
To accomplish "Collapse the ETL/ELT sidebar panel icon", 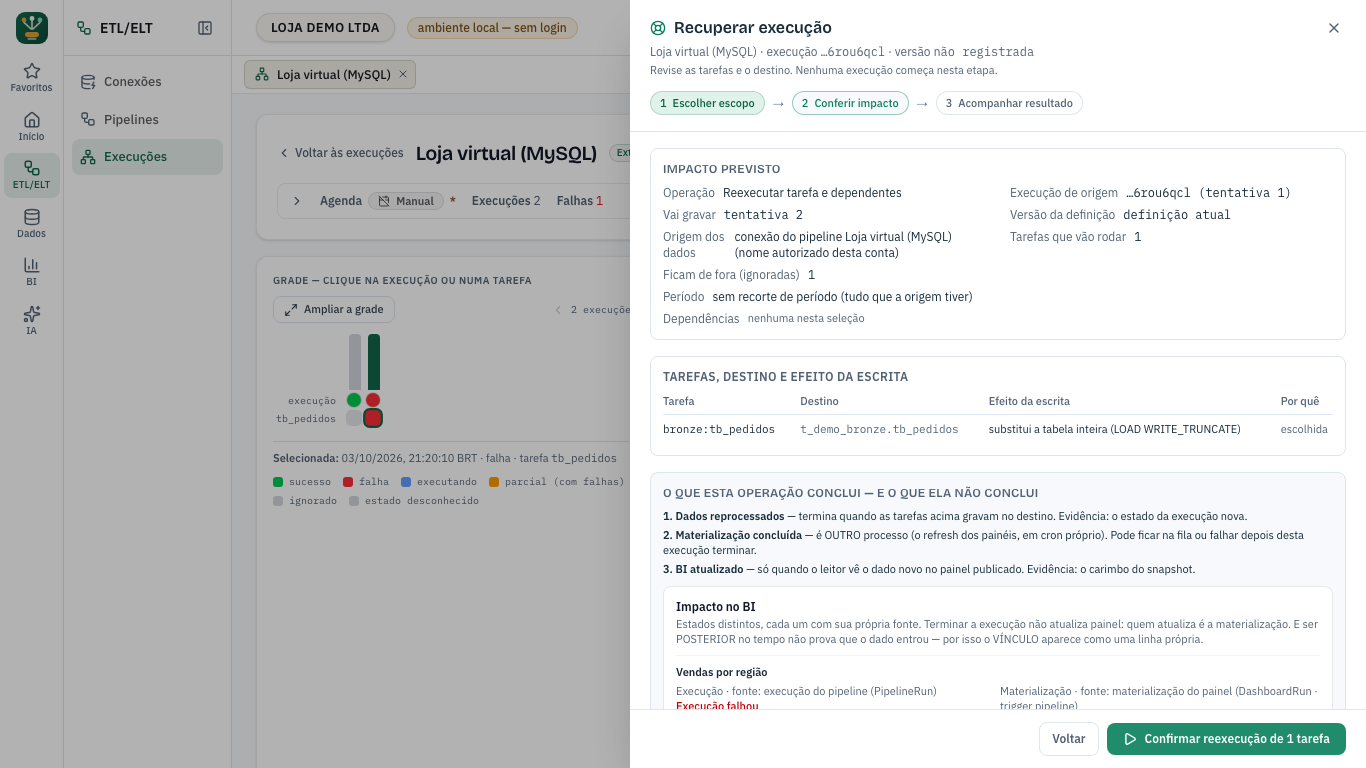I will click(205, 28).
